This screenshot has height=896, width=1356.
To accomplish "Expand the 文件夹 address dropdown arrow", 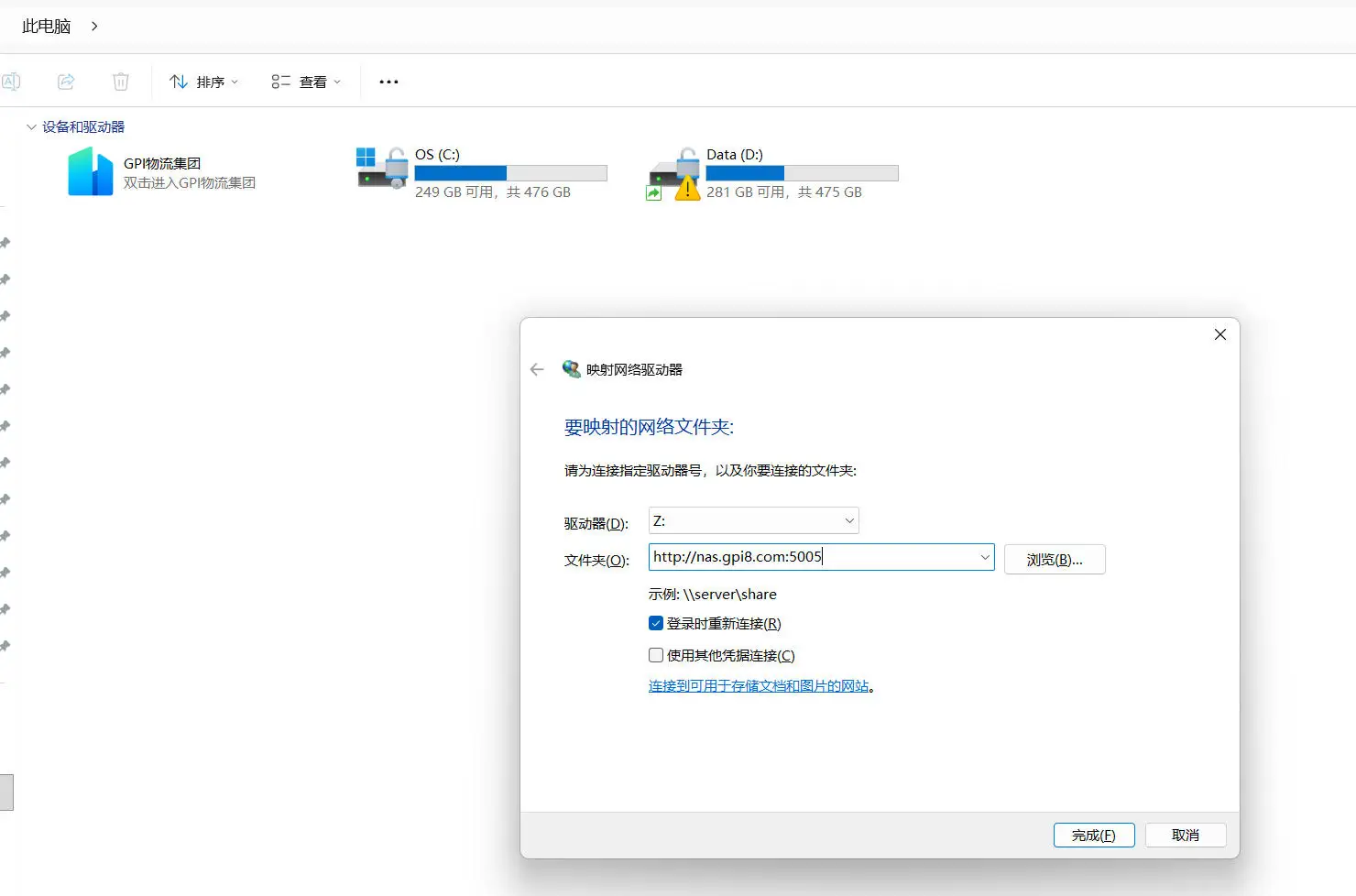I will (x=985, y=557).
